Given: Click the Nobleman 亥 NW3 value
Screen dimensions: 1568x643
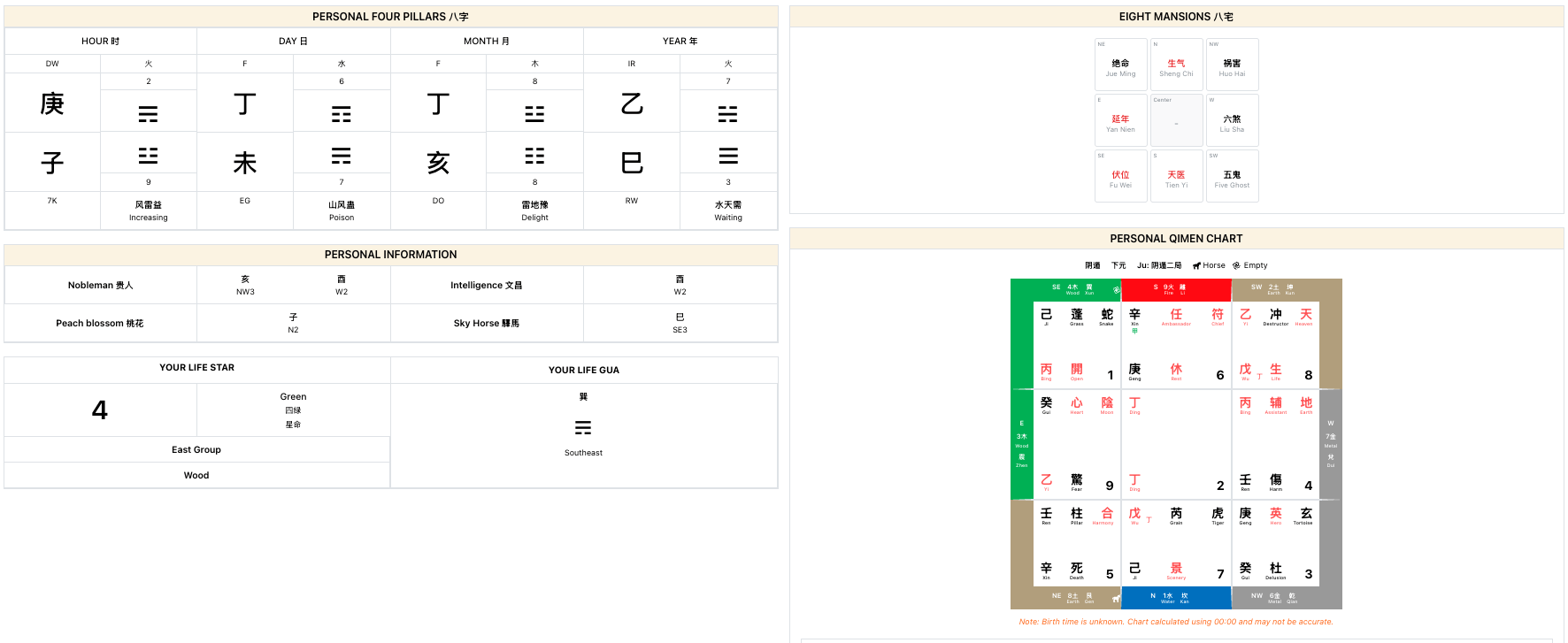Looking at the screenshot, I should point(245,285).
